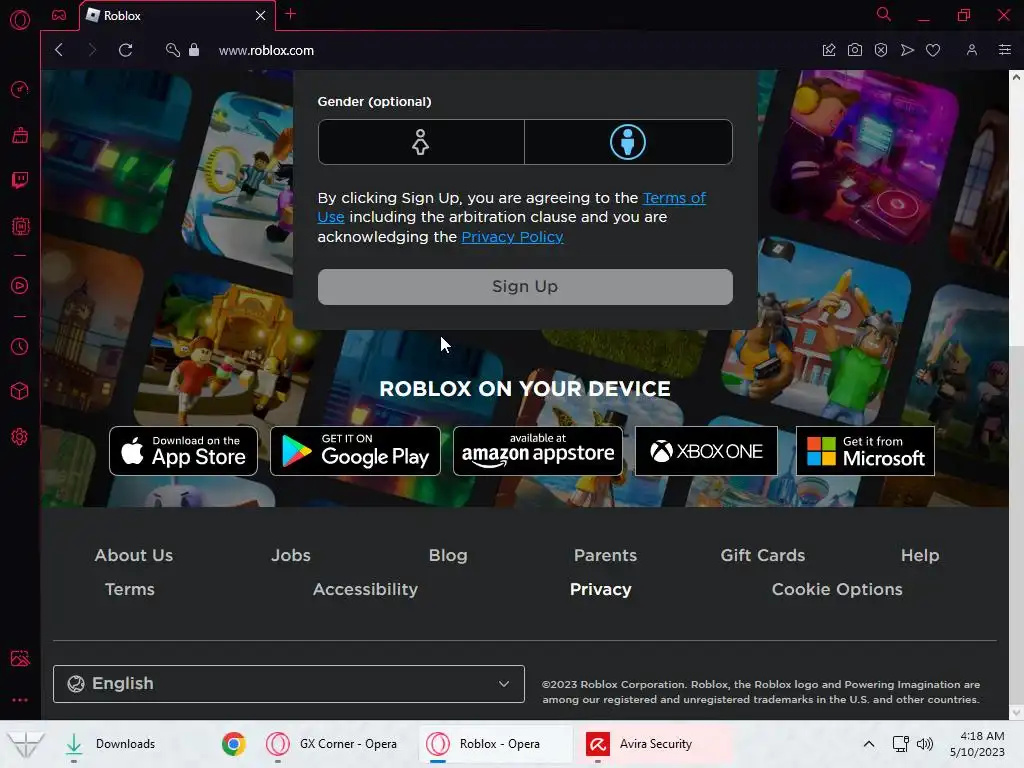Take a snapshot with camera icon

[855, 50]
